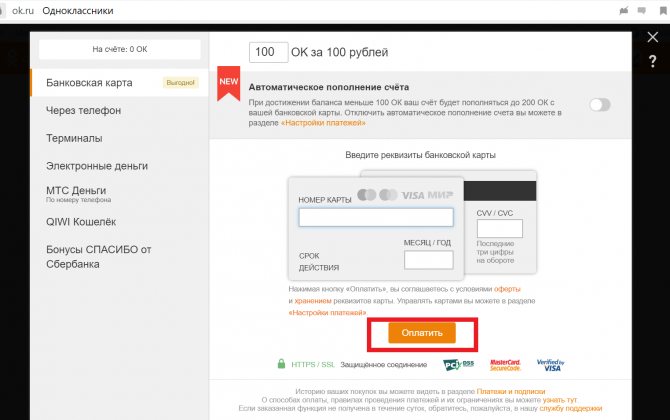Open the хранением link
The height and width of the screenshot is (420, 670).
click(313, 301)
